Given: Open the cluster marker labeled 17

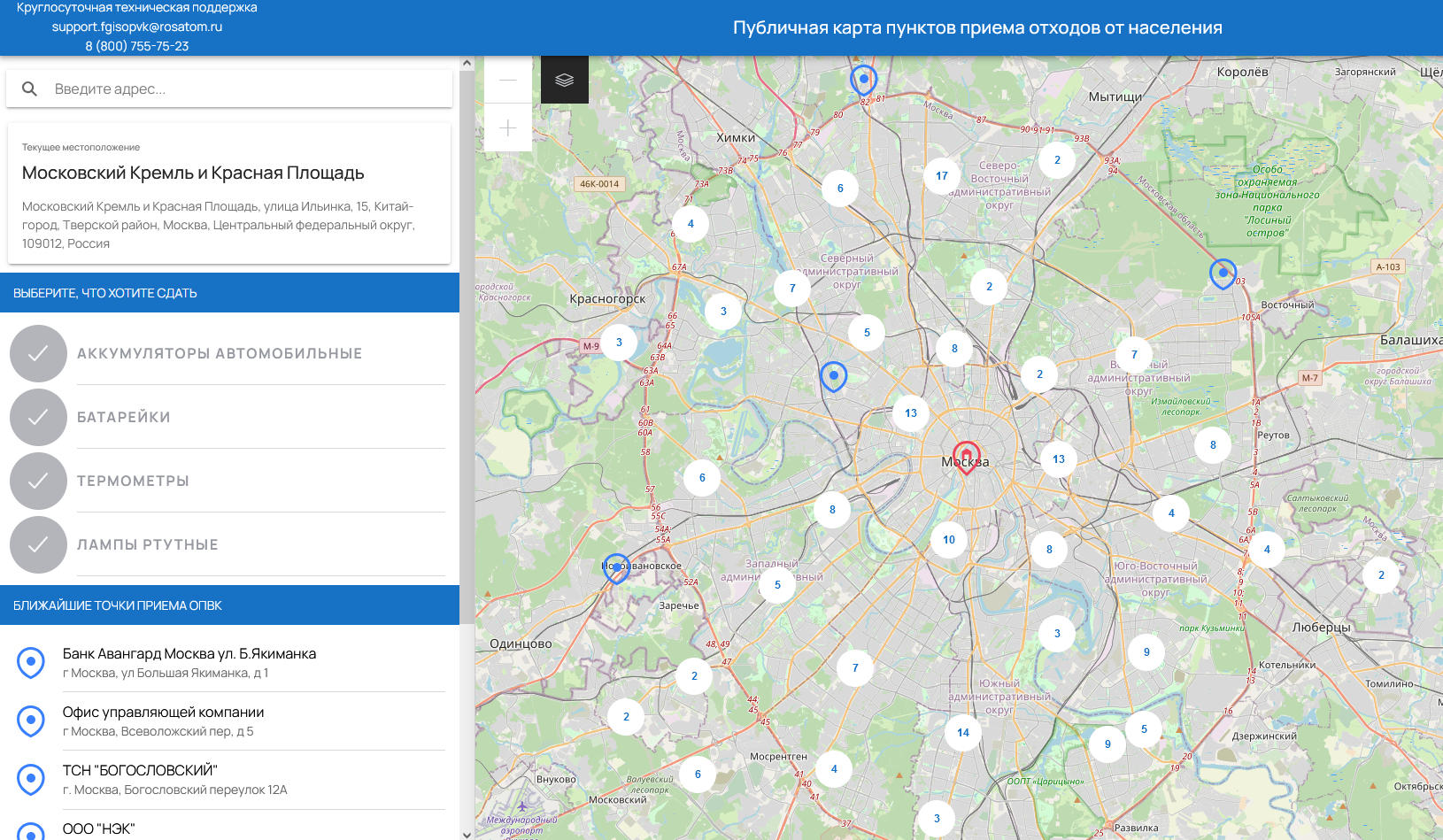Looking at the screenshot, I should coord(942,176).
